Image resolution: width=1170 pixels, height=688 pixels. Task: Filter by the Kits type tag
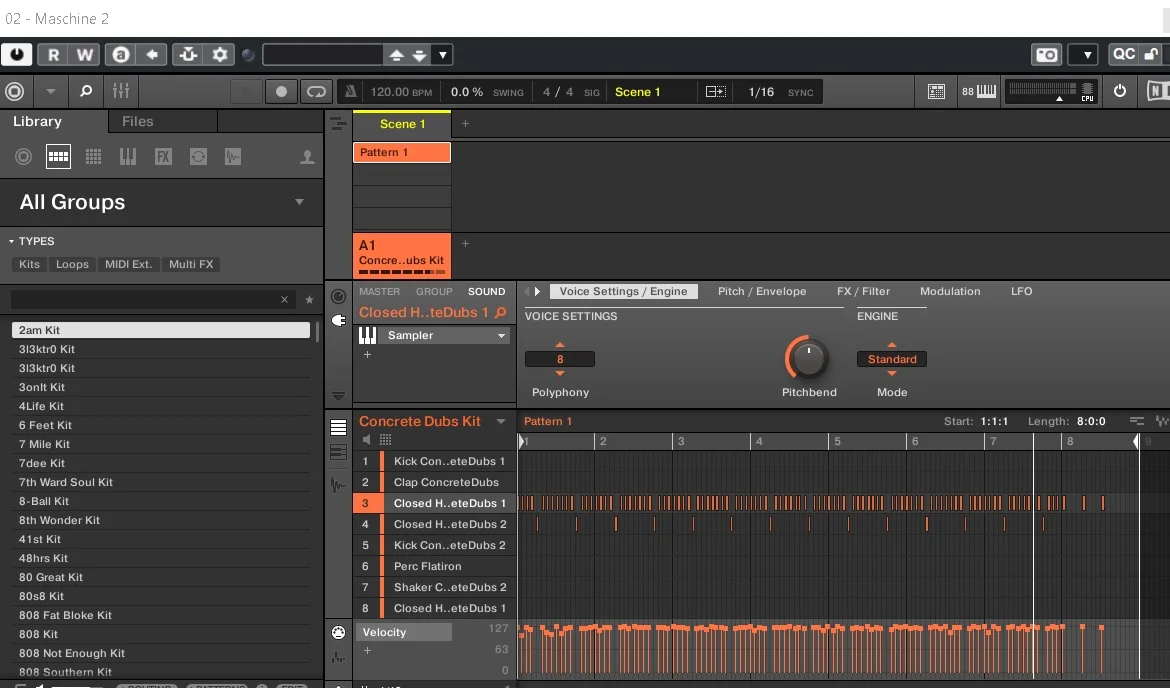click(x=29, y=264)
